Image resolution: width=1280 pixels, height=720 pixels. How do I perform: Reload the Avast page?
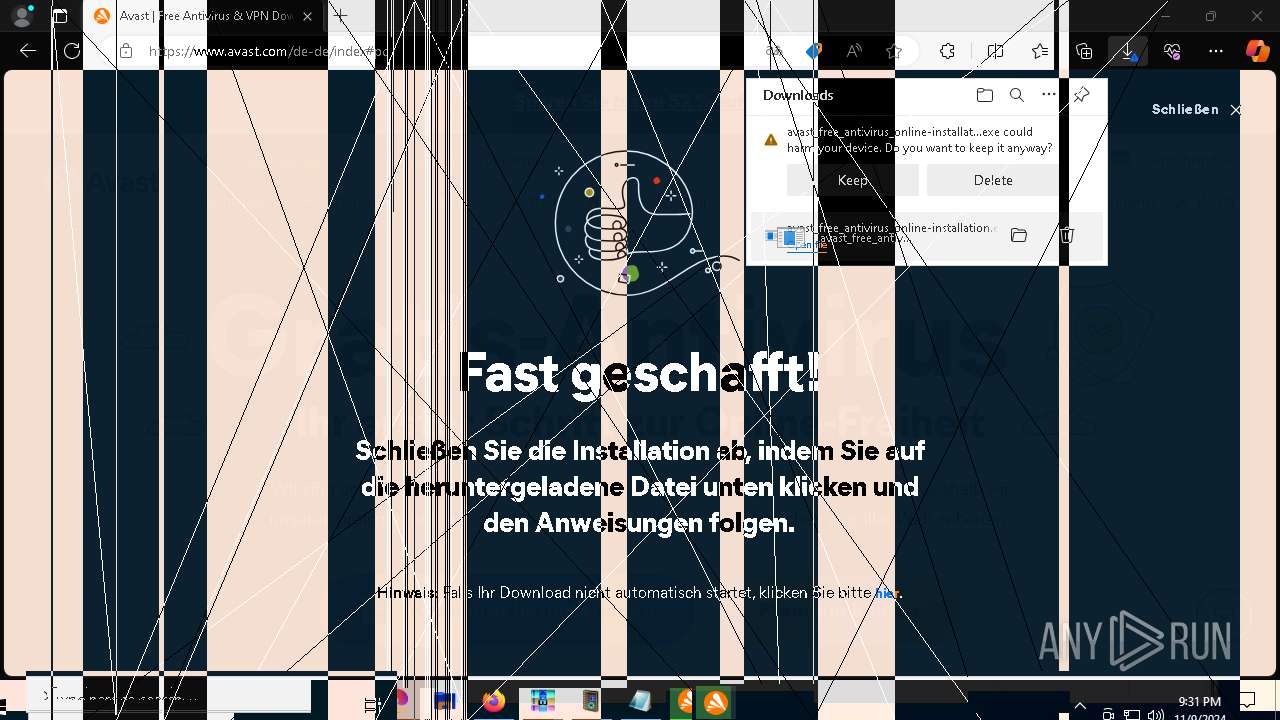[x=72, y=51]
